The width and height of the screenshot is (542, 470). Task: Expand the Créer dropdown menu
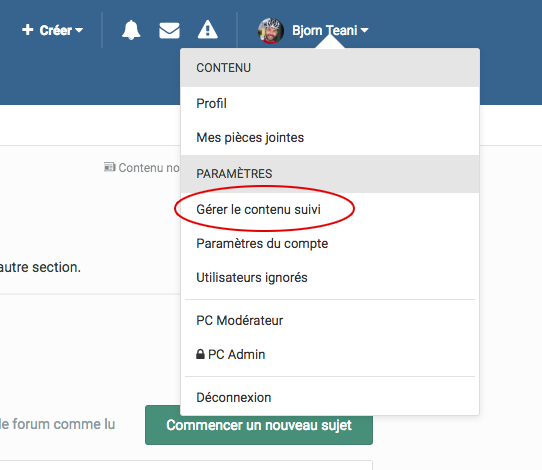[x=53, y=30]
